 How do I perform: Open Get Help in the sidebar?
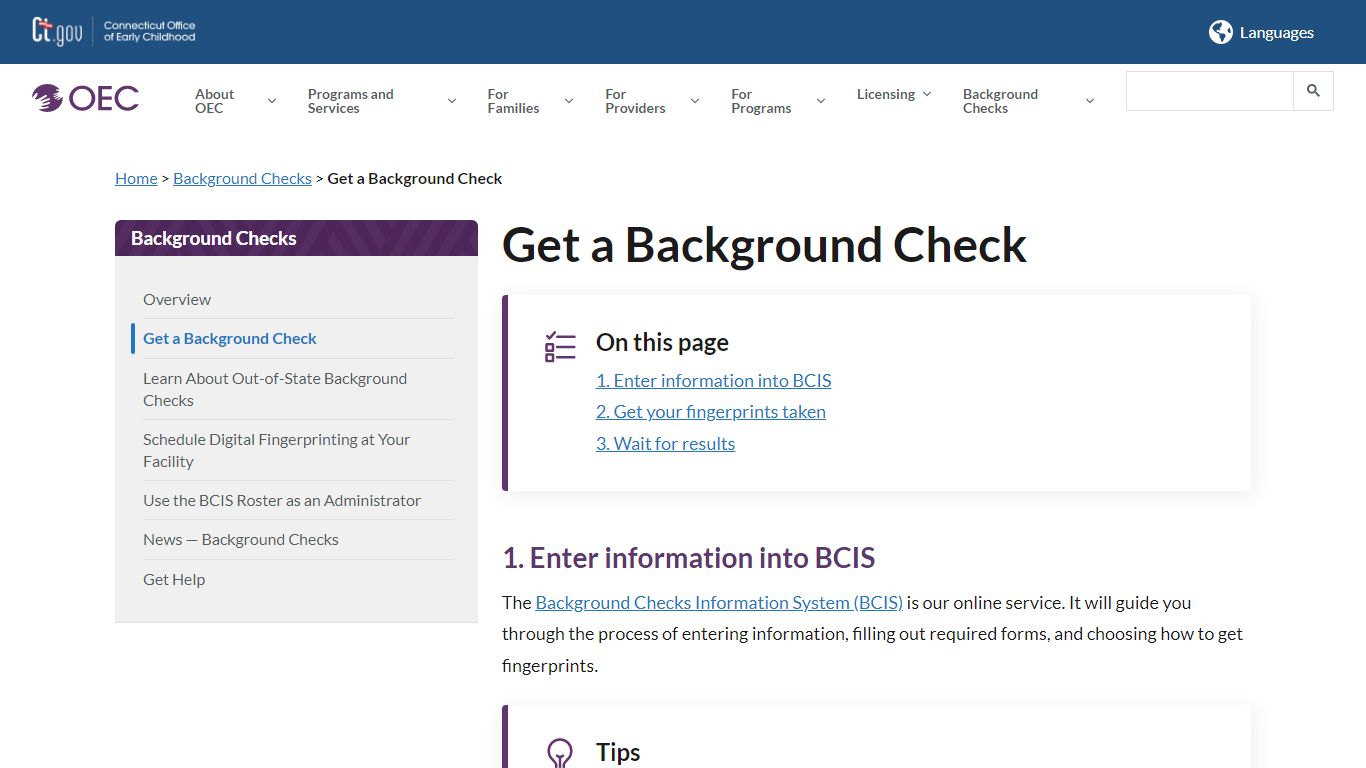pyautogui.click(x=174, y=579)
